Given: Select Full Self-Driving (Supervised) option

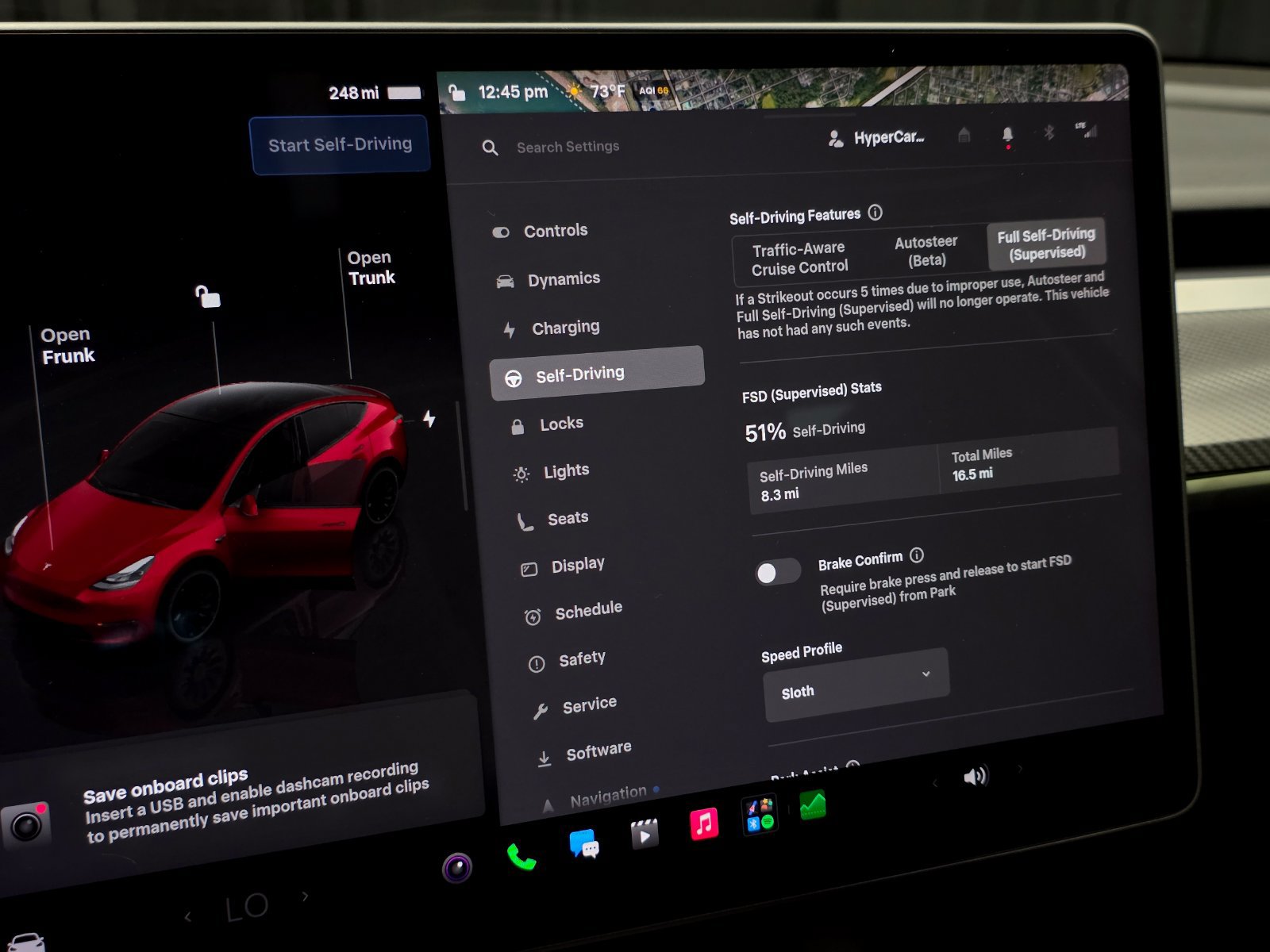Looking at the screenshot, I should (x=1046, y=244).
